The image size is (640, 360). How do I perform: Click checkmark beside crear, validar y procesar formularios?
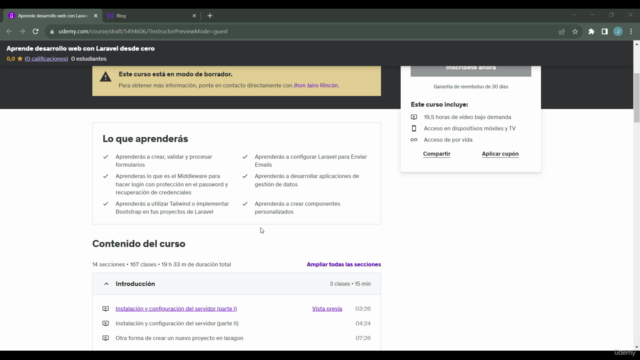point(106,157)
